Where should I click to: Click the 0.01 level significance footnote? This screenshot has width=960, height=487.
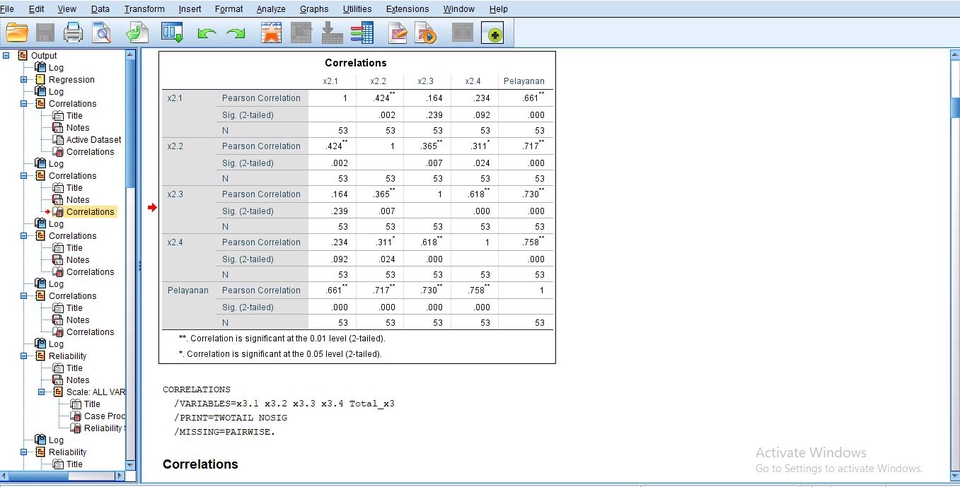point(282,338)
